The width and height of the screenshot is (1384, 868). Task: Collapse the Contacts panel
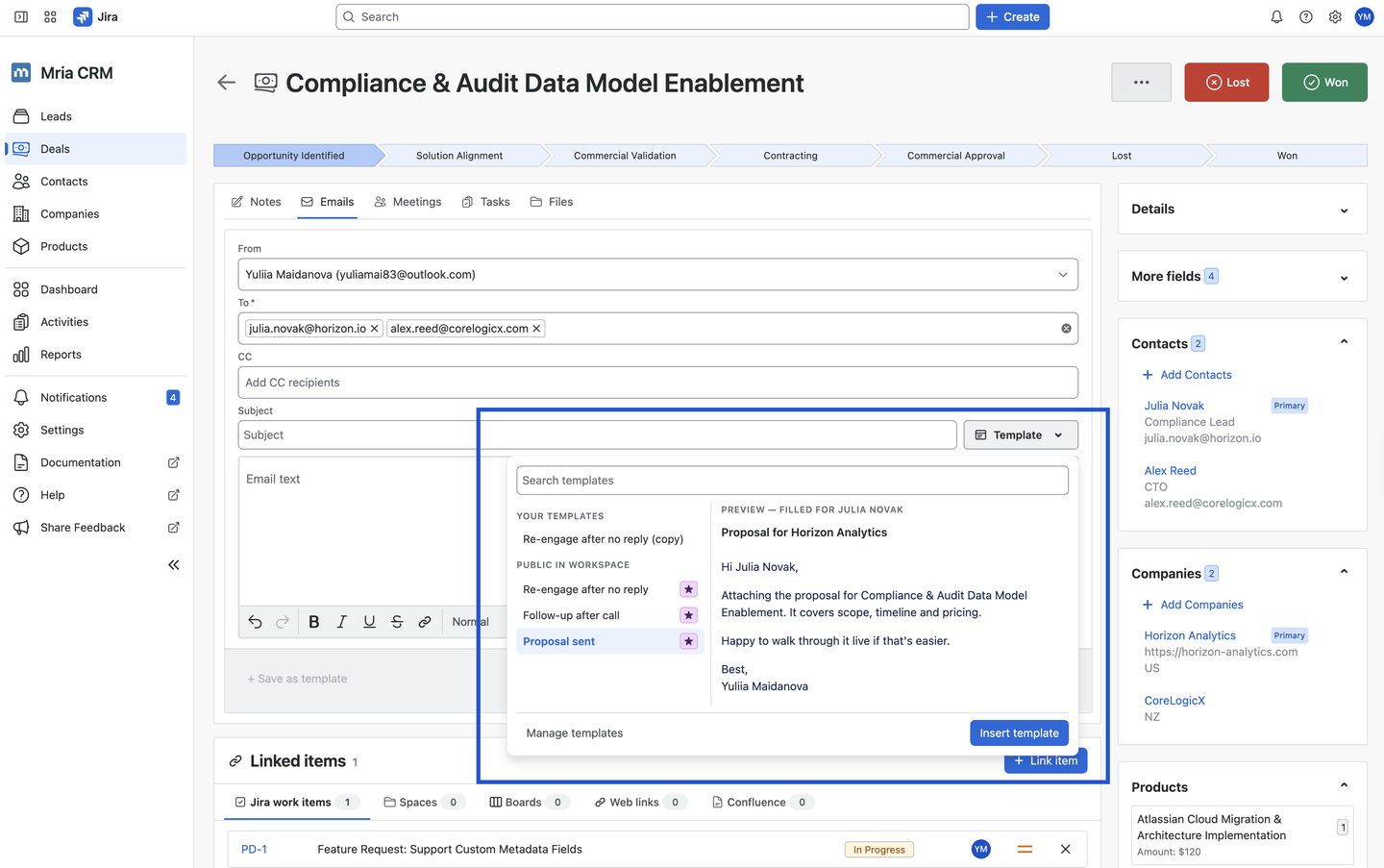pyautogui.click(x=1344, y=343)
